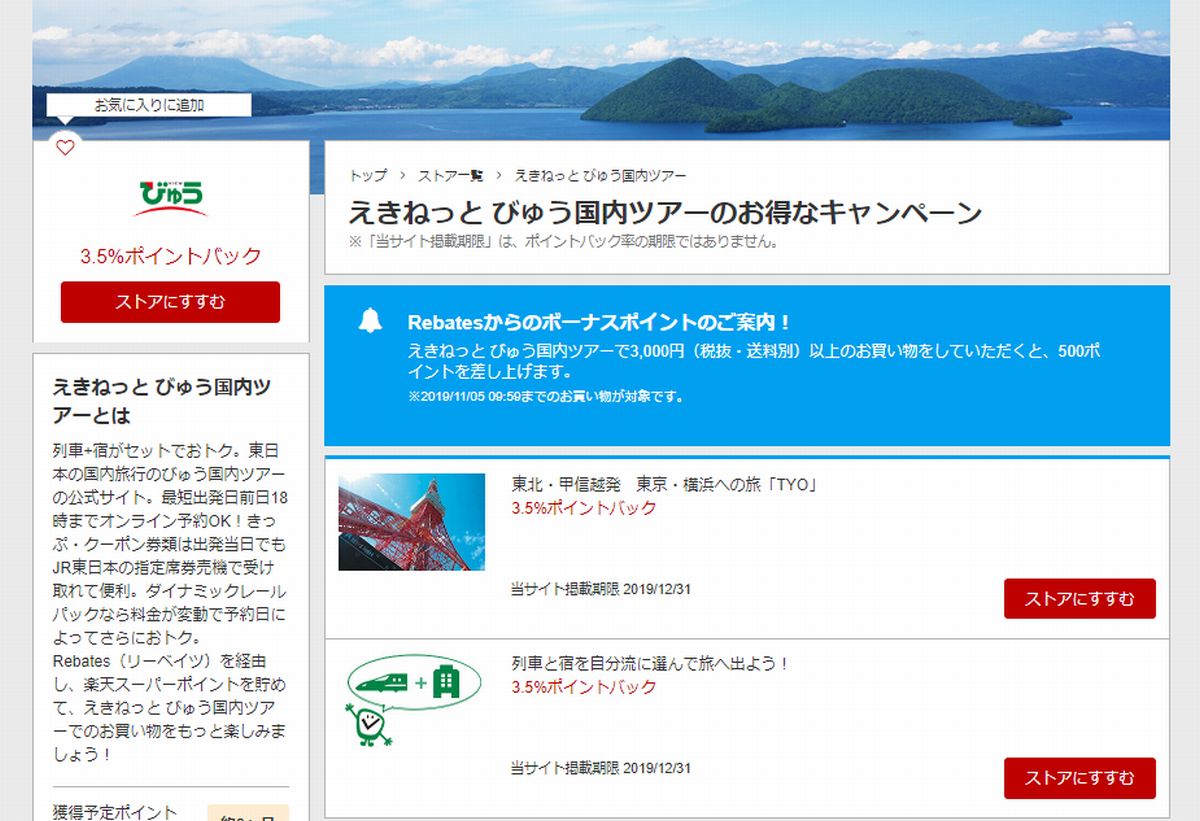Image resolution: width=1200 pixels, height=821 pixels.
Task: Open 東北・甲信越発 東京・横浜への旅「TYO」 title
Action: 665,484
